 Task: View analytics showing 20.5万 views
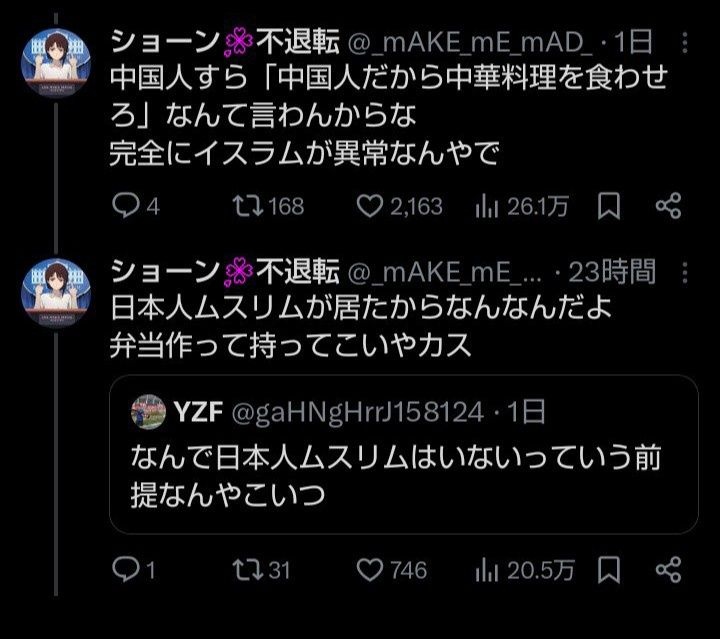point(486,570)
